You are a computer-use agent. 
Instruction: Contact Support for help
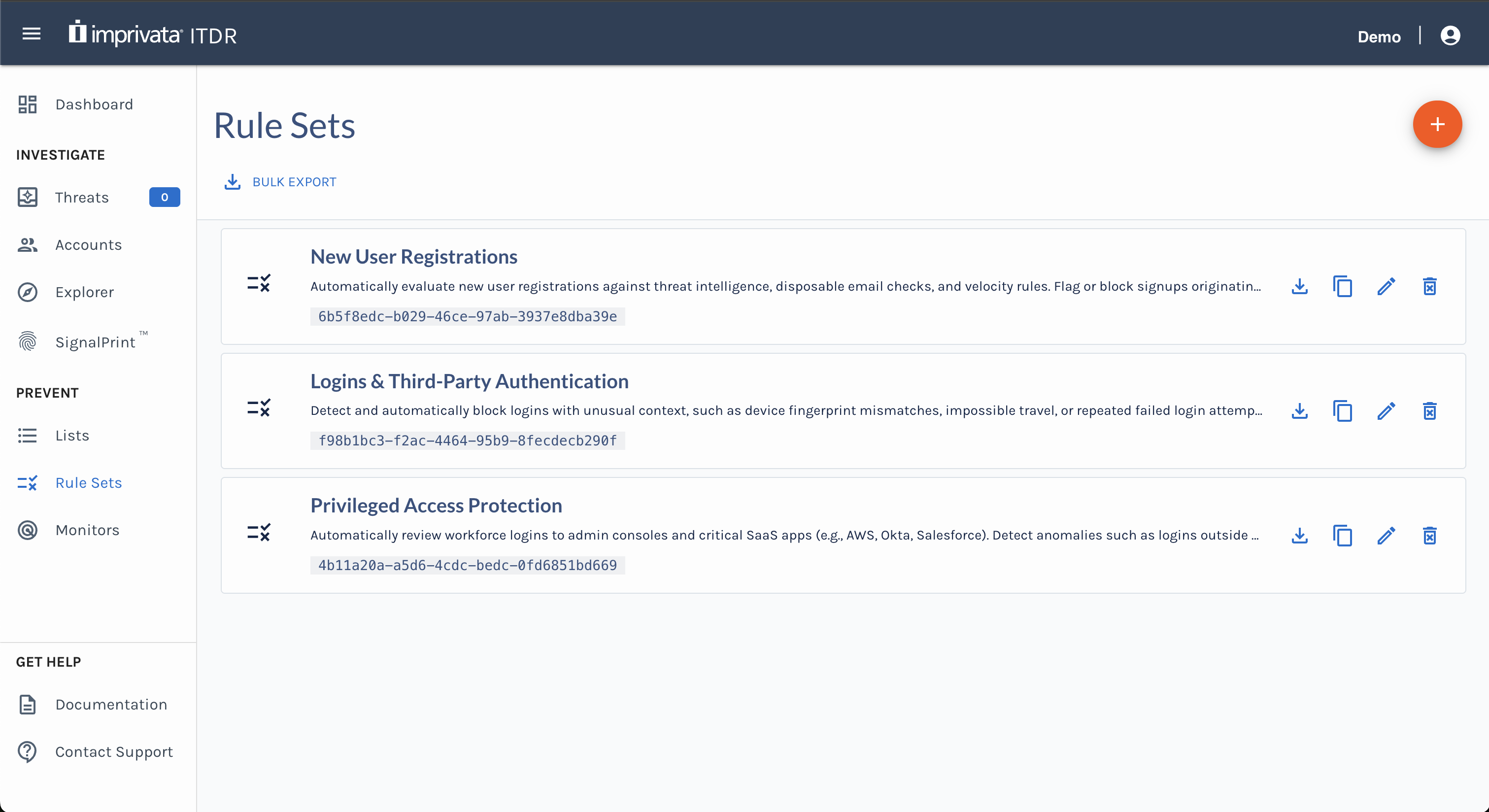point(114,752)
